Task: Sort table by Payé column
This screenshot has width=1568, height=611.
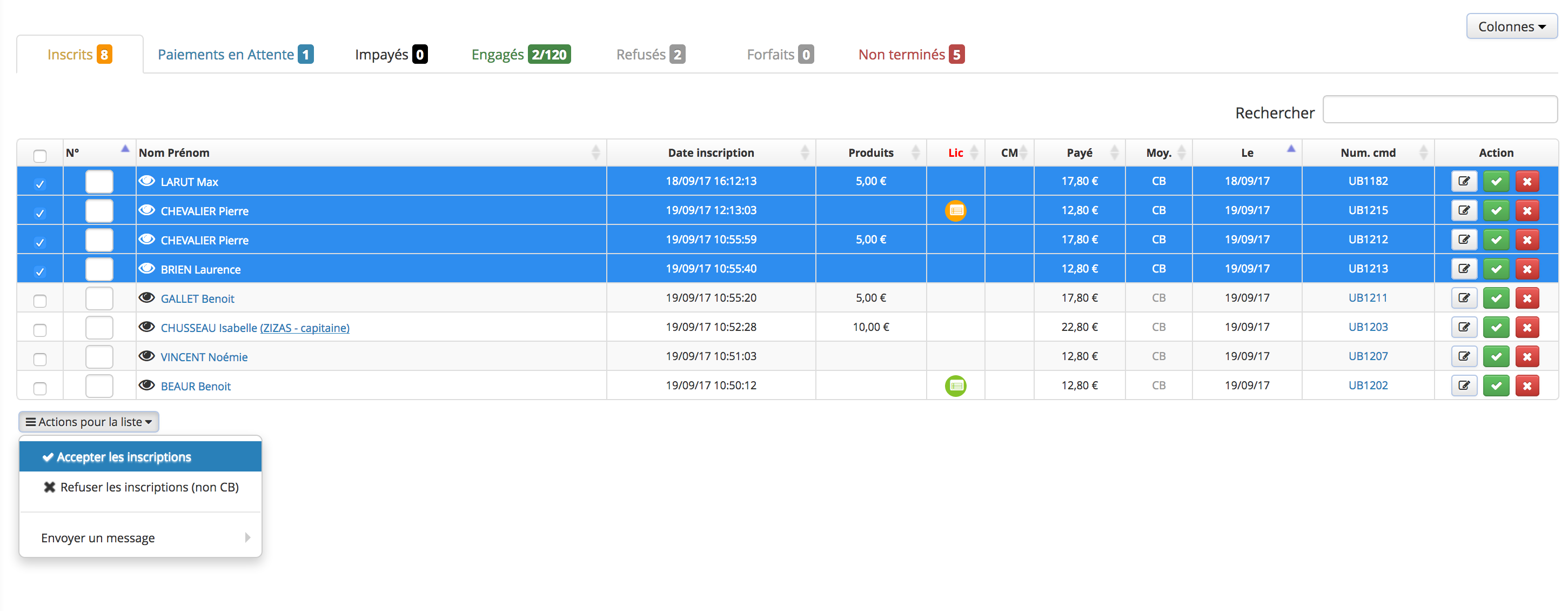Action: tap(1079, 152)
